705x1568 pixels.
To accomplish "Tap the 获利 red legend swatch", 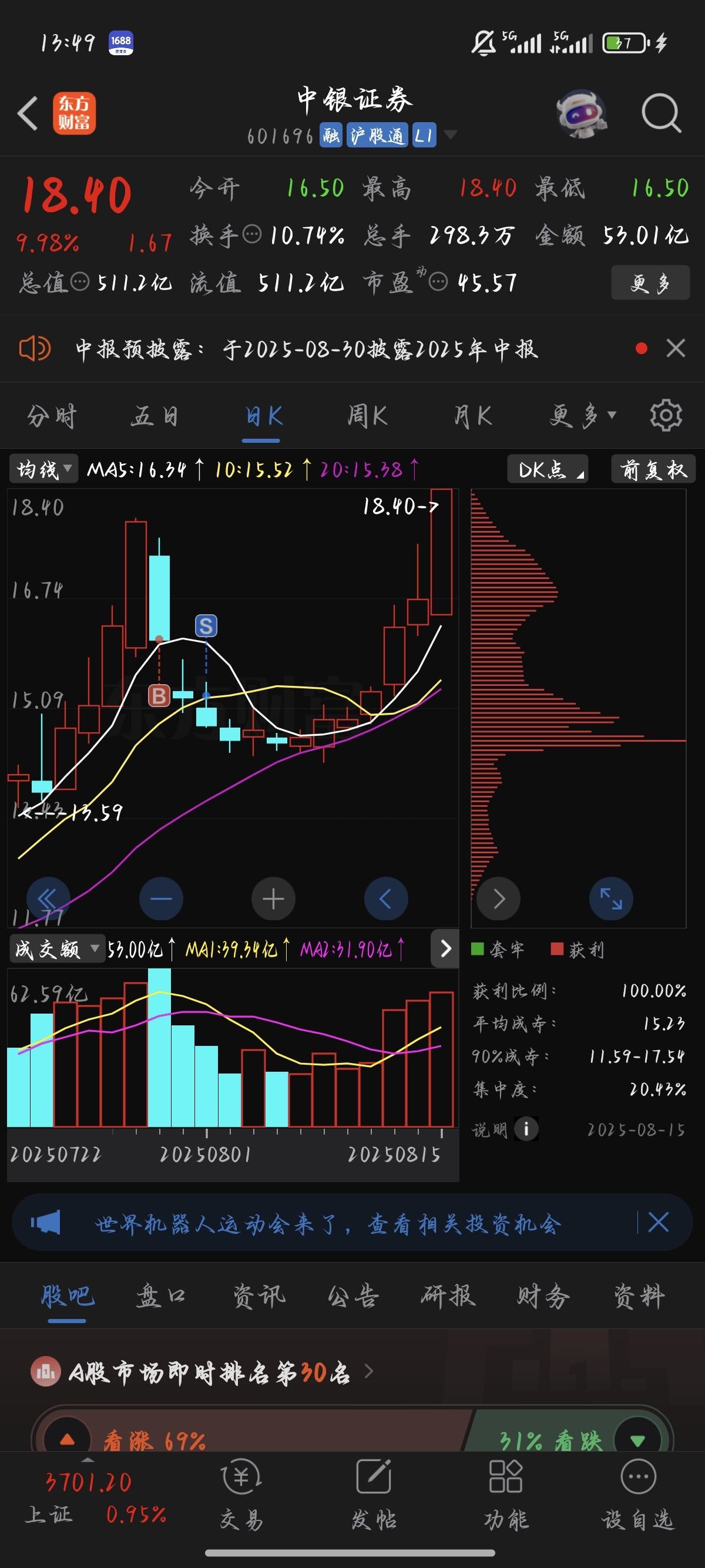I will (556, 949).
